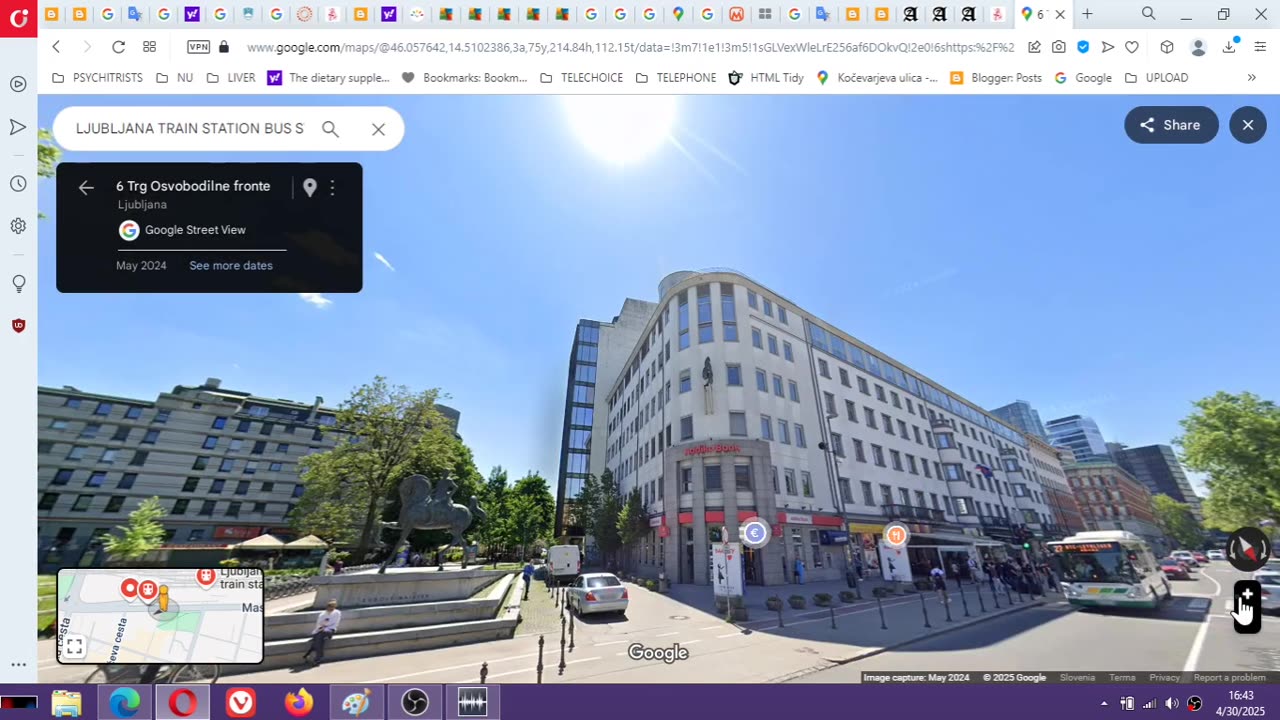Open the TELEPHONE bookmarks folder
The width and height of the screenshot is (1280, 720).
coord(675,77)
